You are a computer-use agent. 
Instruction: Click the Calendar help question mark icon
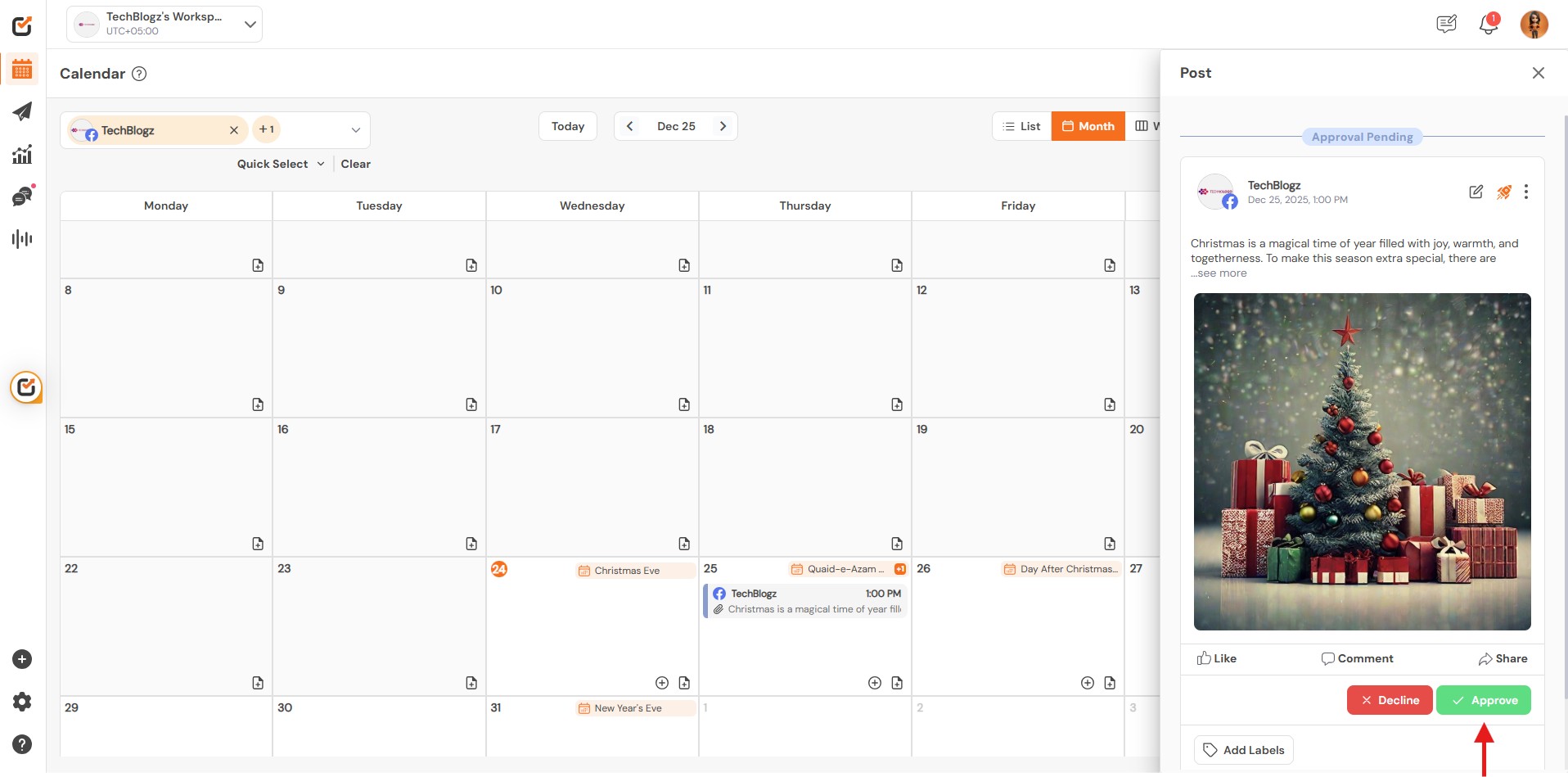point(139,74)
